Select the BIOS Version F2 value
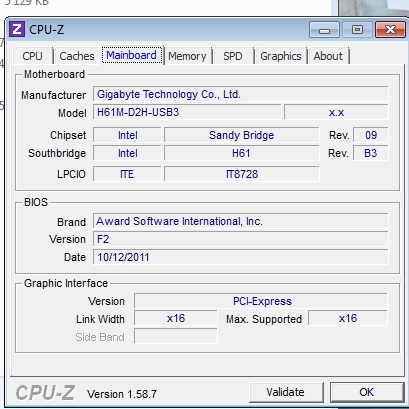 241,239
